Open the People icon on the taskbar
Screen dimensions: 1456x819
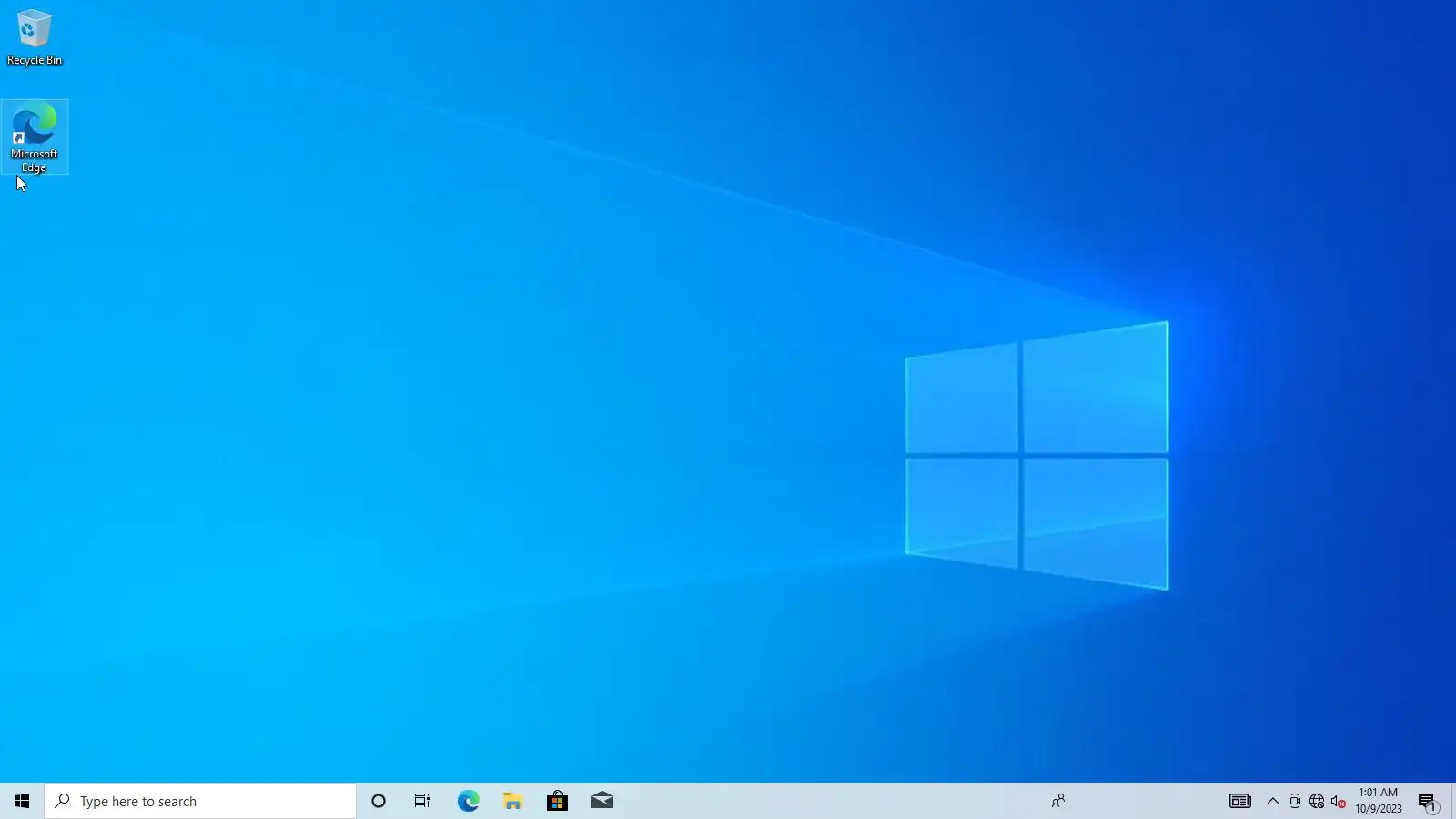[1058, 801]
